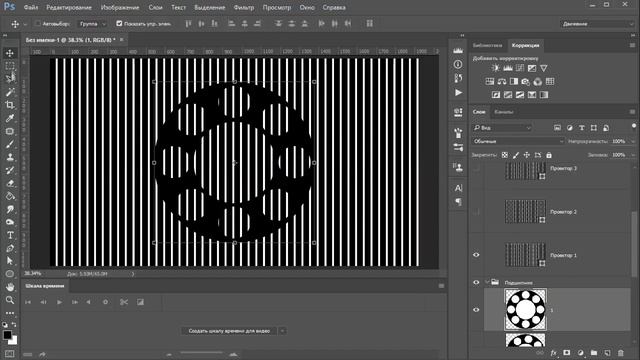Click the timeline scissors split button

coord(124,302)
